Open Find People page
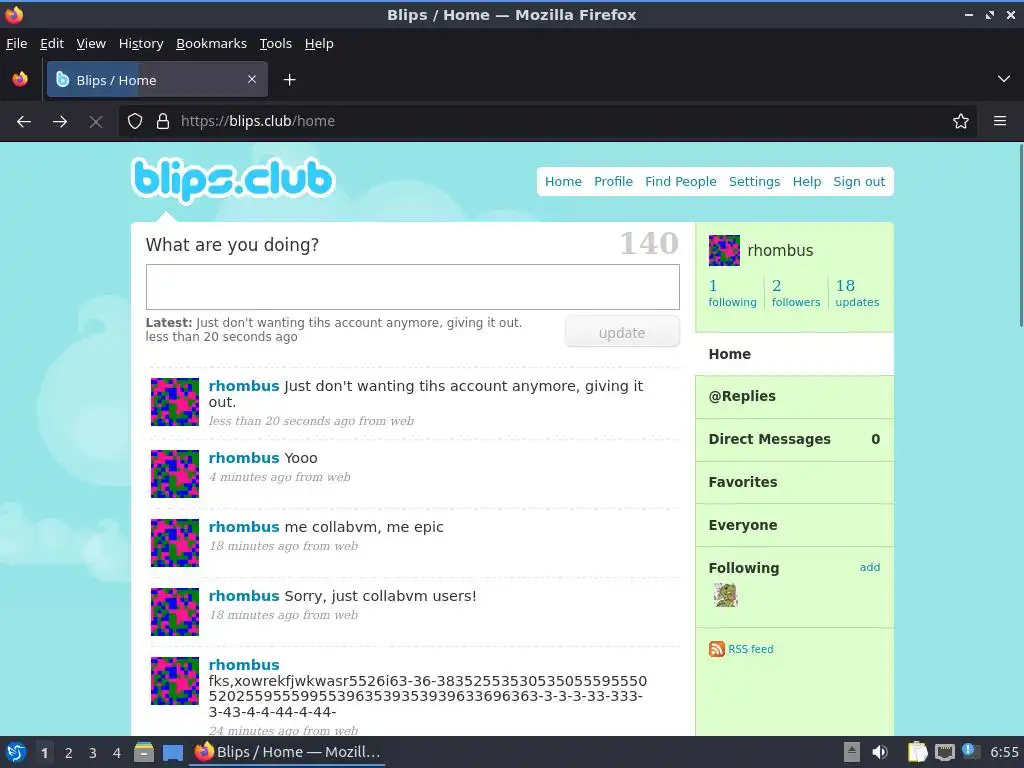Viewport: 1024px width, 768px height. pos(680,182)
